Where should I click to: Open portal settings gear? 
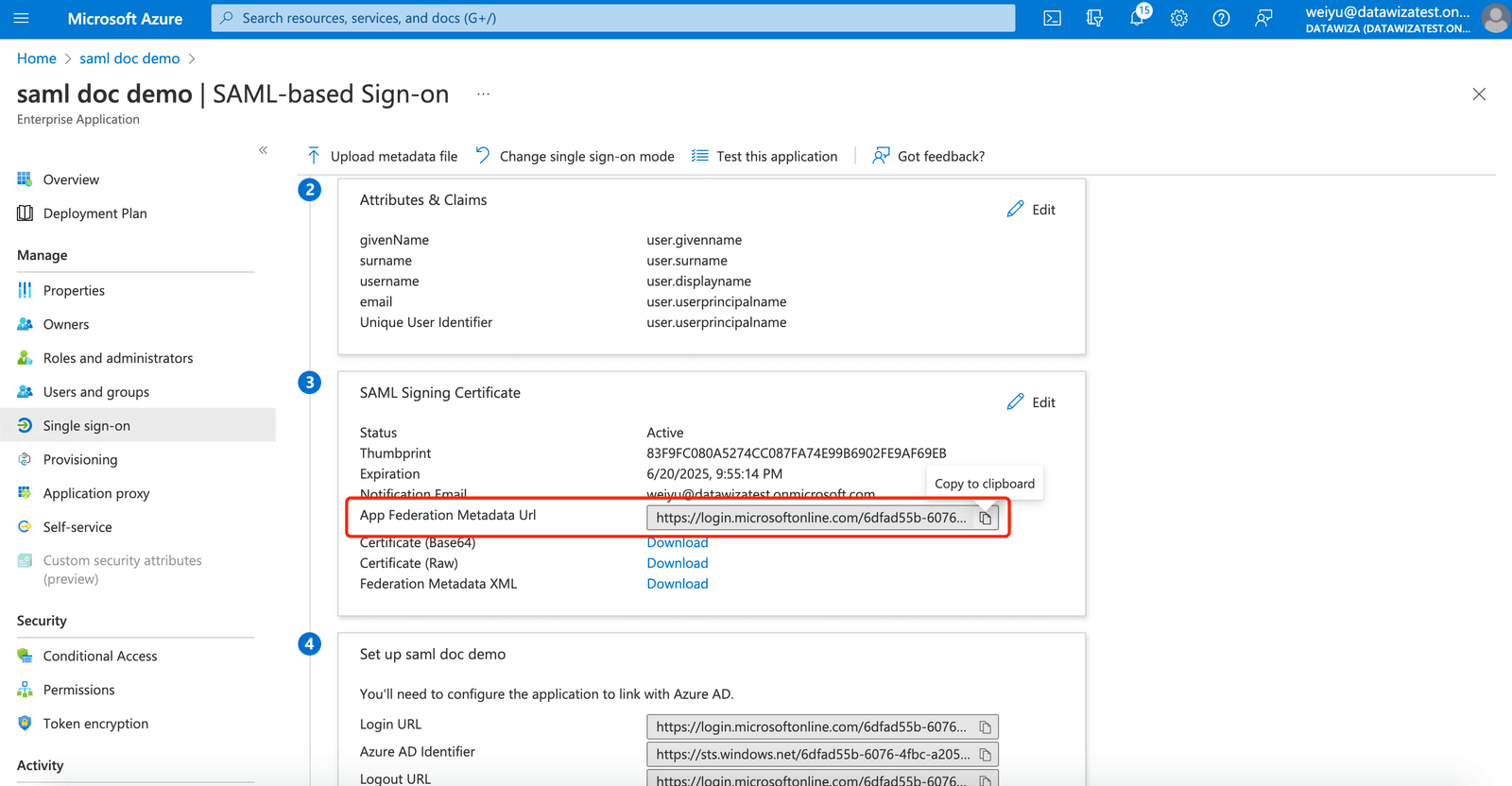[x=1178, y=18]
